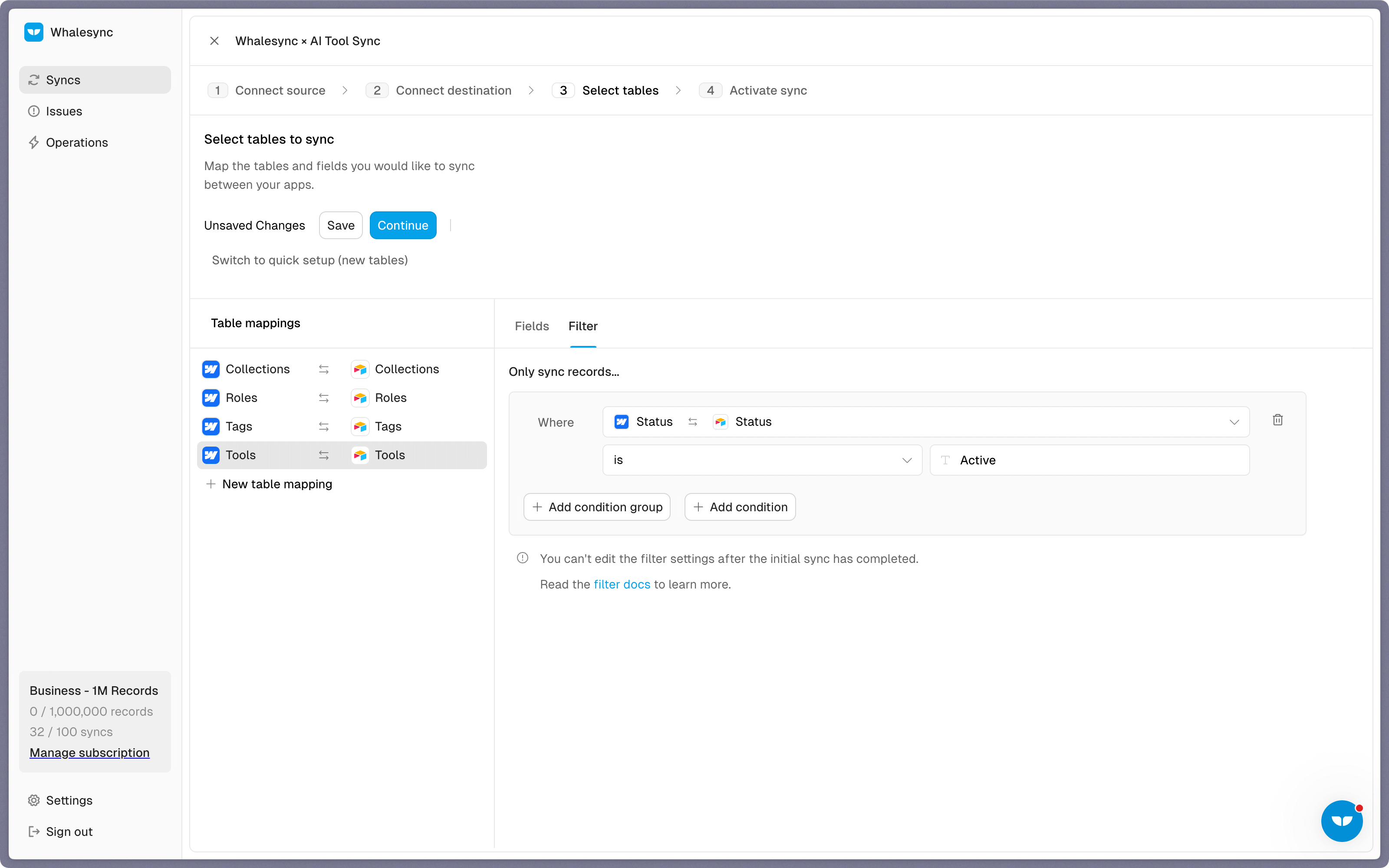
Task: Open the Status field dropdown
Action: pyautogui.click(x=926, y=422)
